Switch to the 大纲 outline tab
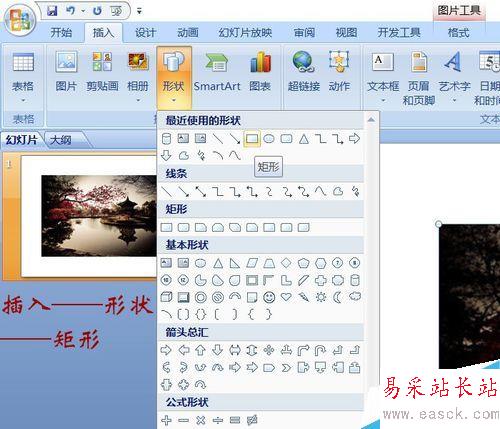Image resolution: width=500 pixels, height=429 pixels. 60,140
